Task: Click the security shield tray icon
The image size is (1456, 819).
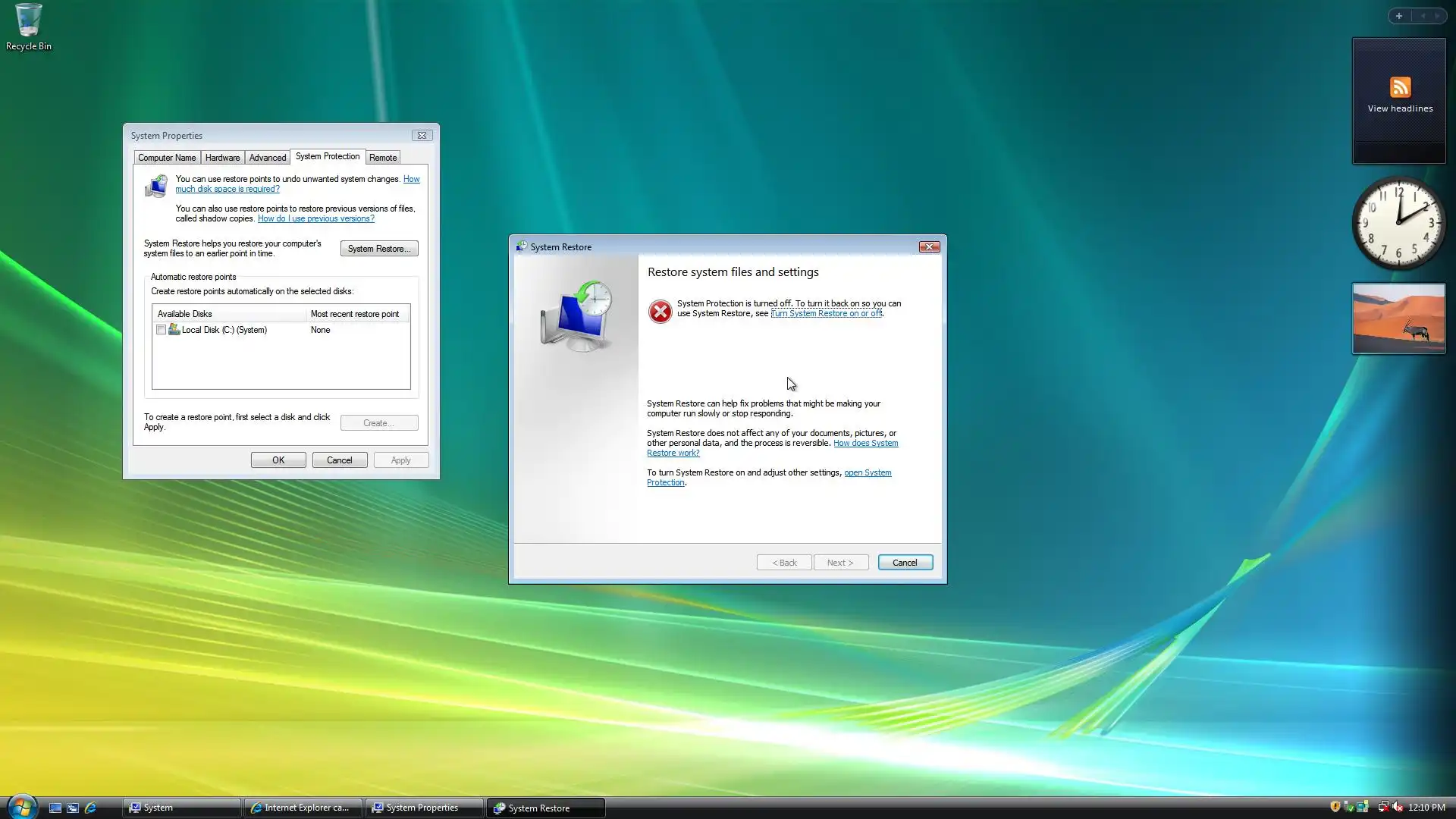Action: [x=1335, y=807]
